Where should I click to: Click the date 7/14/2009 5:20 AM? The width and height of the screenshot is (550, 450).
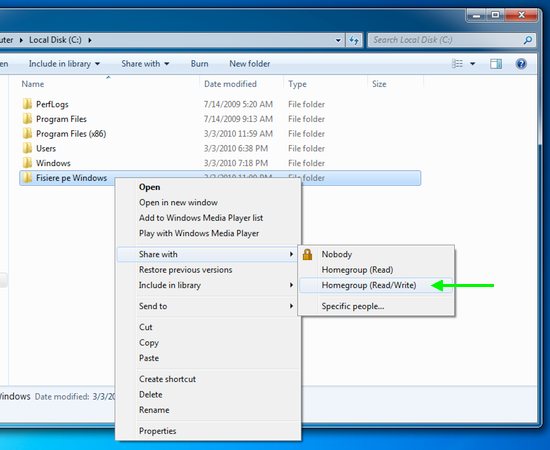point(238,104)
